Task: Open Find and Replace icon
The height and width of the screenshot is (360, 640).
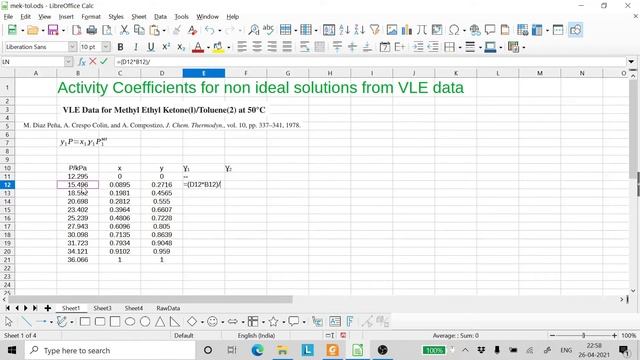Action: 253,30
